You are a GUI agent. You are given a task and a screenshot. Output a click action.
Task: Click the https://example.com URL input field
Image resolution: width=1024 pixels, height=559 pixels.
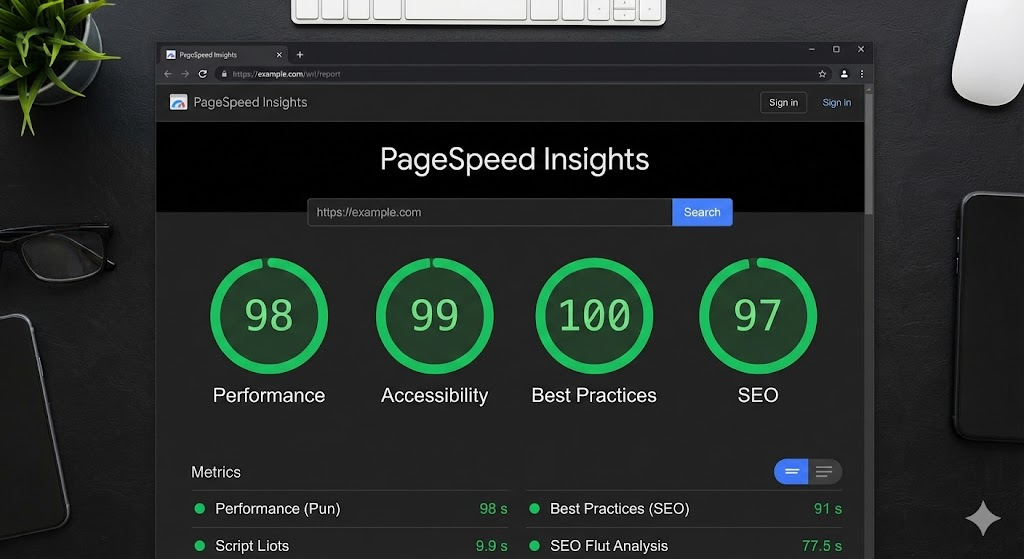pyautogui.click(x=490, y=212)
